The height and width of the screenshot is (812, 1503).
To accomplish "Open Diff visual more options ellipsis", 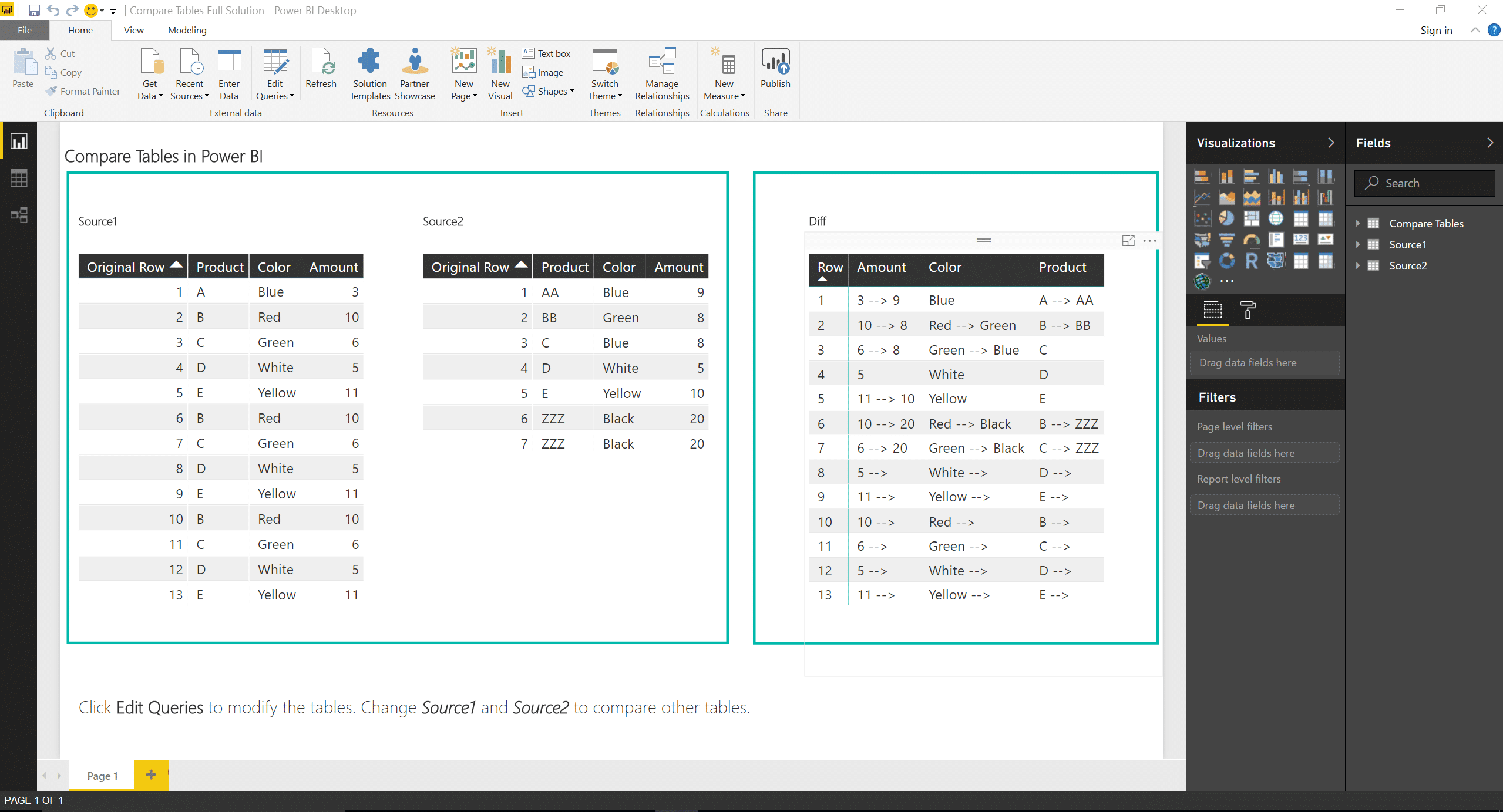I will pyautogui.click(x=1150, y=240).
